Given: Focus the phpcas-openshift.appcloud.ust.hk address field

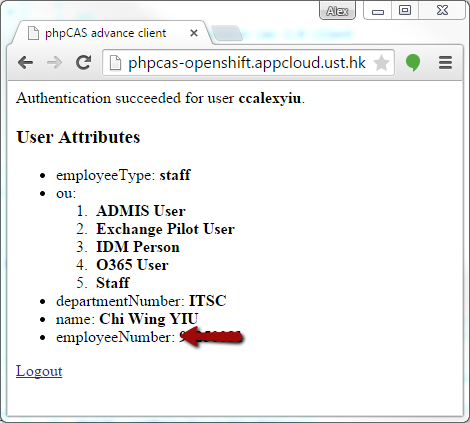Looking at the screenshot, I should coord(247,63).
